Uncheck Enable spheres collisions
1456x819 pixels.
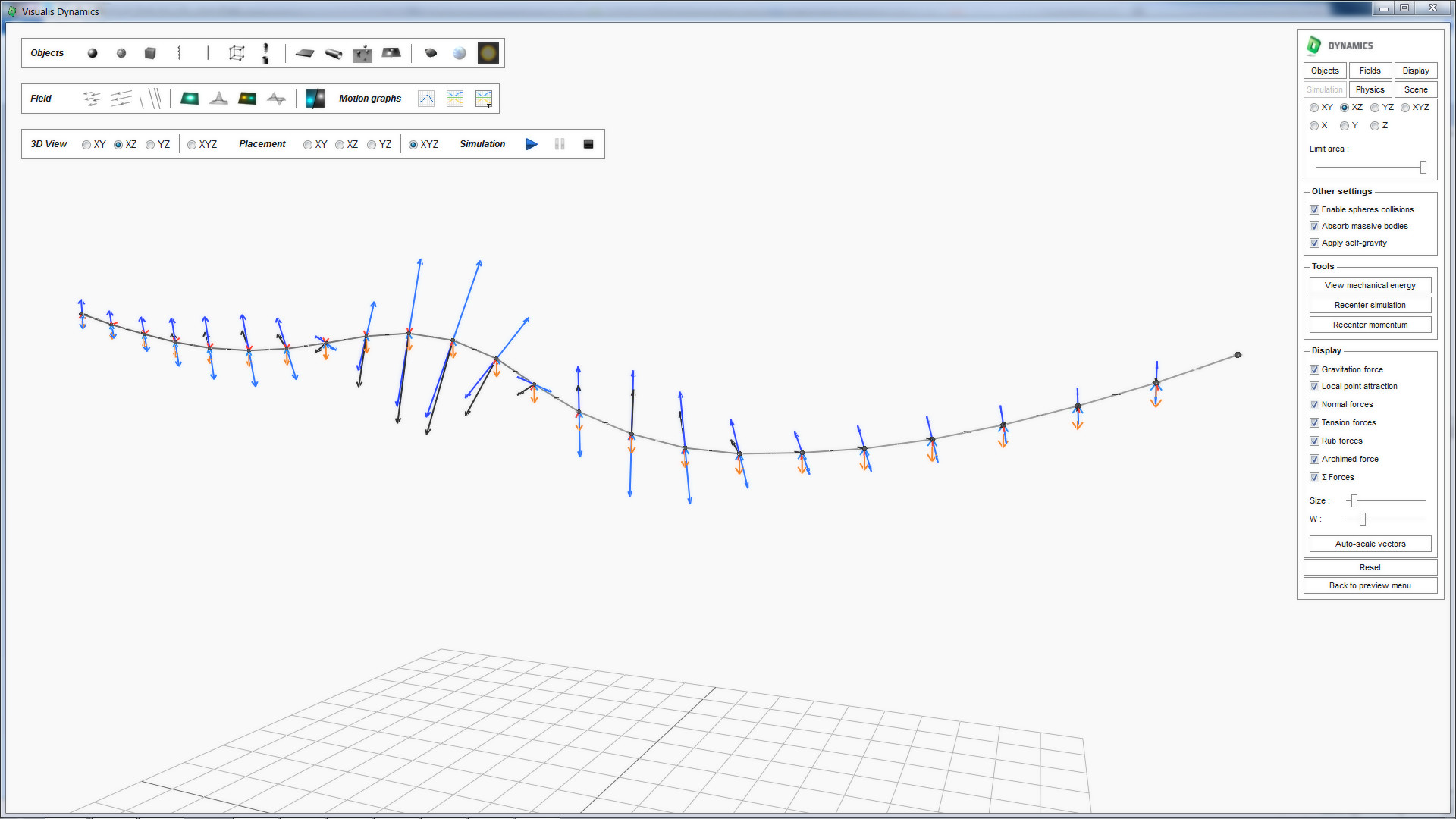pos(1315,209)
